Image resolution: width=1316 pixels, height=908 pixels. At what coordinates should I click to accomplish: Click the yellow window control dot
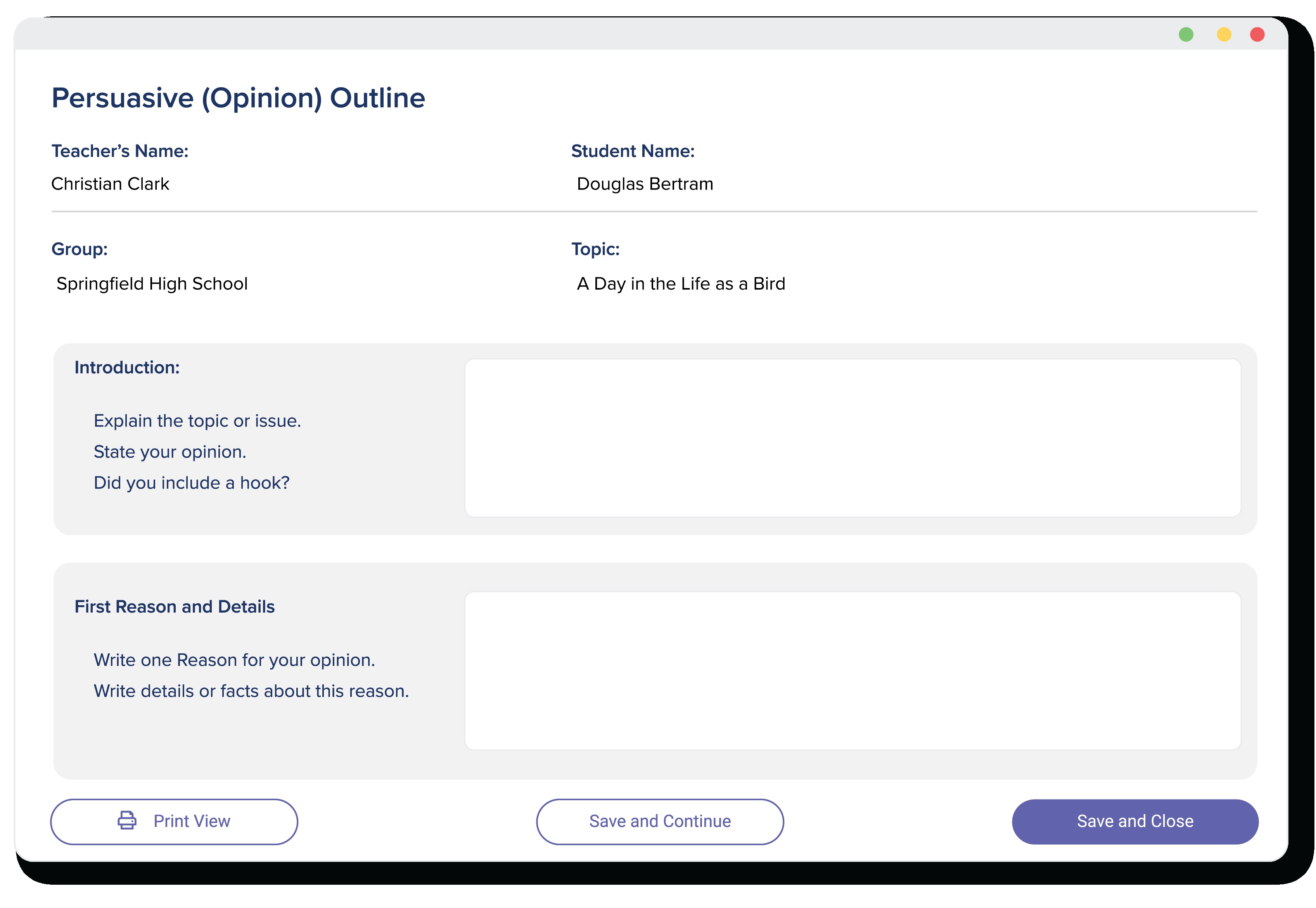tap(1224, 35)
